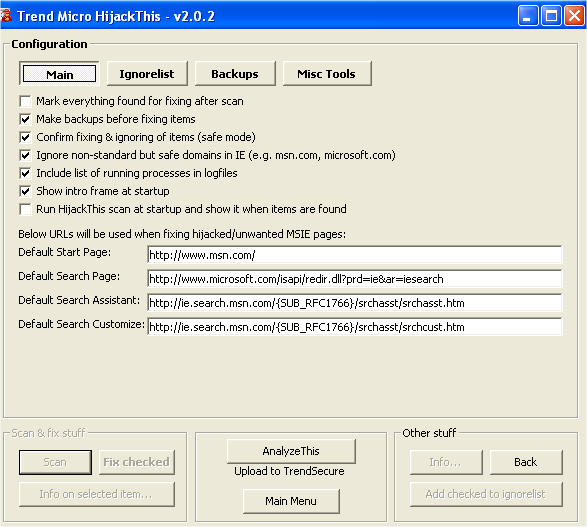Toggle Show intro frame at startup
The height and width of the screenshot is (527, 587).
tap(25, 191)
